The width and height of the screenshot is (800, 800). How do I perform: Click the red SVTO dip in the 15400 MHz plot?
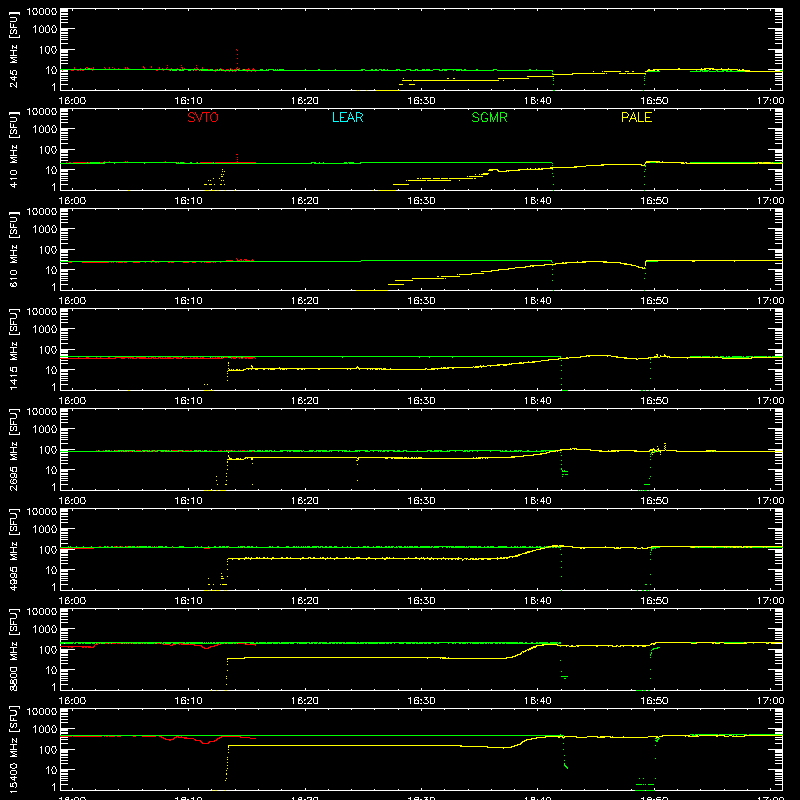click(x=205, y=742)
